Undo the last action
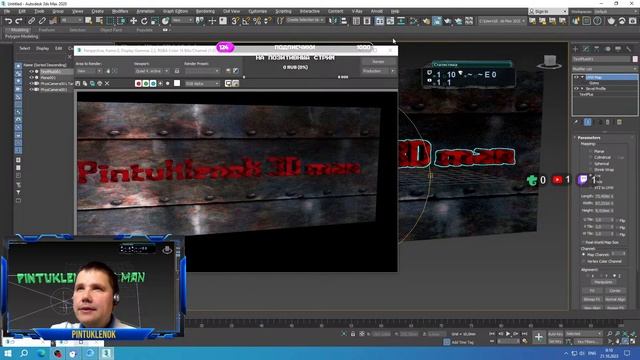Image resolution: width=640 pixels, height=360 pixels. 9,21
